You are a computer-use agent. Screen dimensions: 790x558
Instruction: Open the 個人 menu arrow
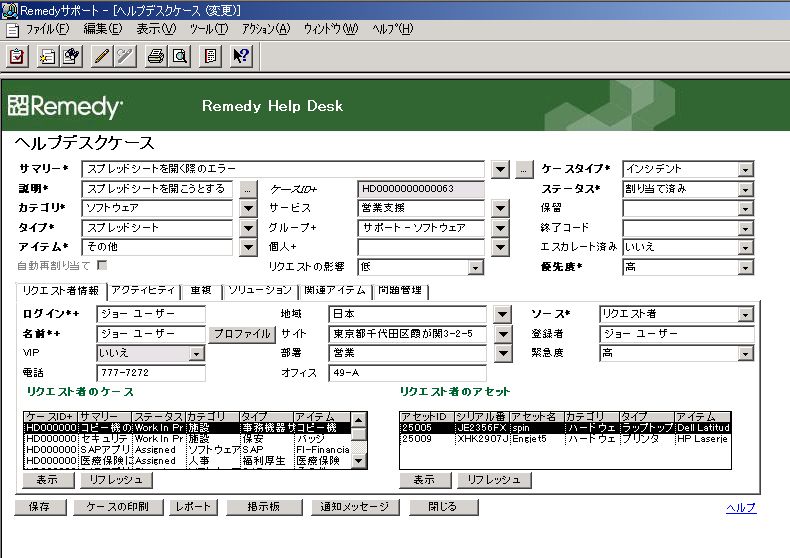(500, 247)
